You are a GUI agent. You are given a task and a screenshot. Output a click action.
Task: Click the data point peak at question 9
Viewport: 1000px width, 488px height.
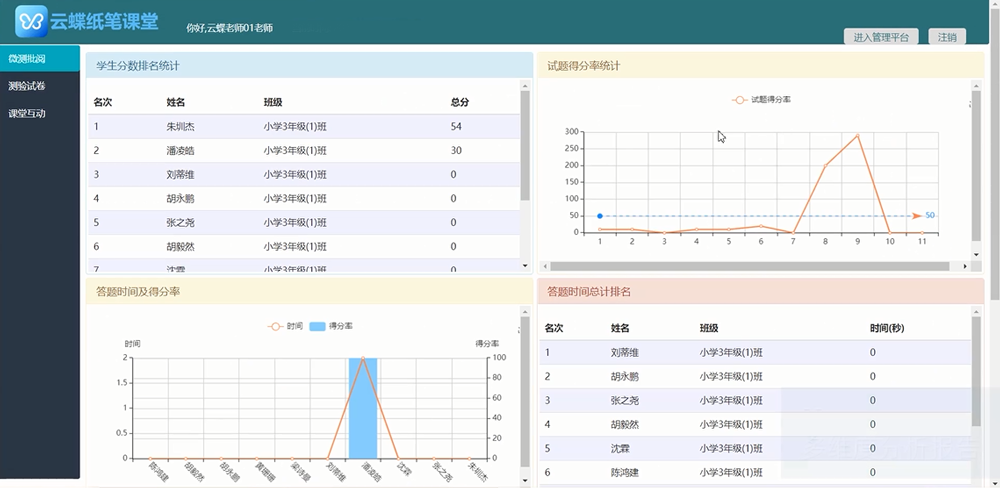click(857, 135)
